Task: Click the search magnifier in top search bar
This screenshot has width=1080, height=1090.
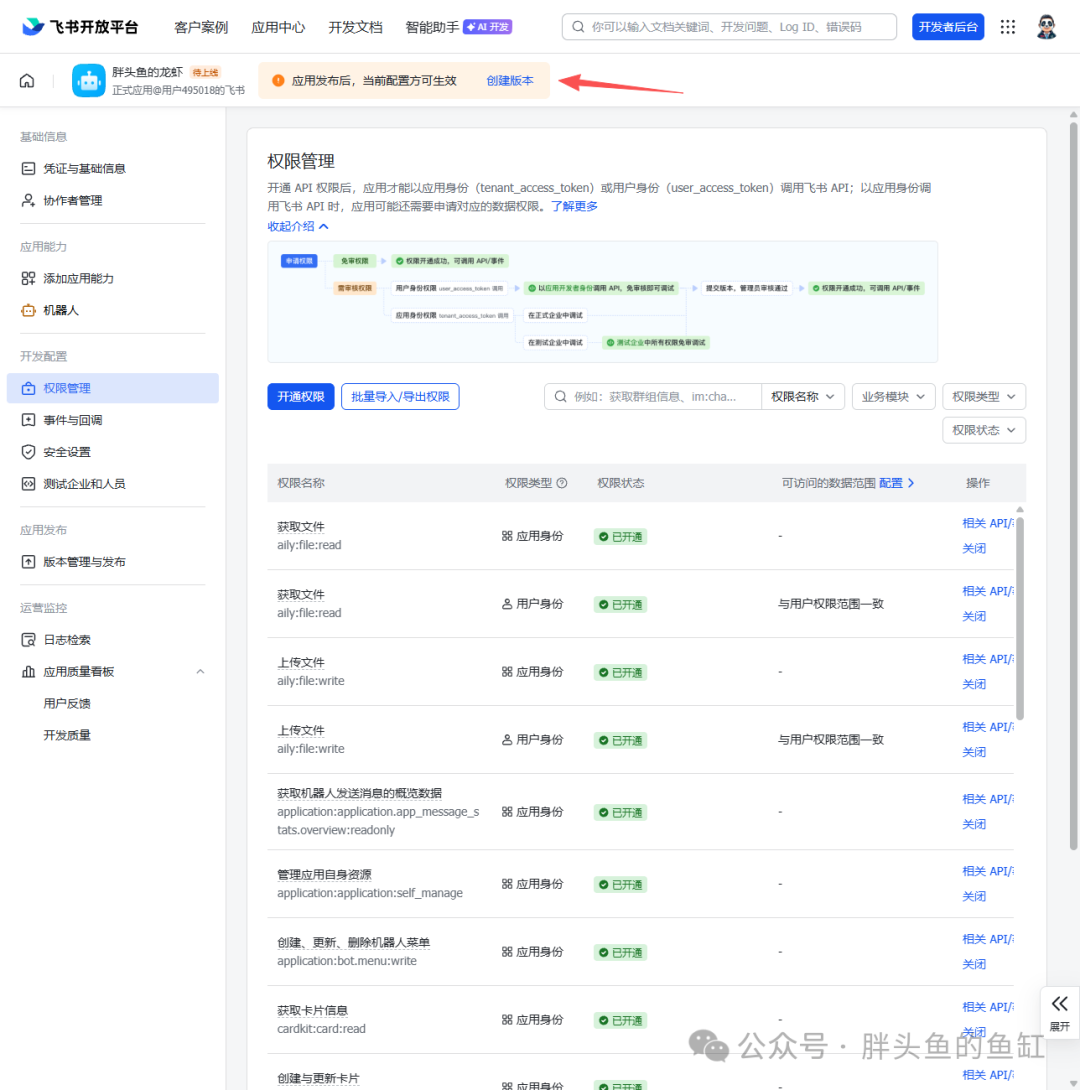Action: (x=578, y=27)
